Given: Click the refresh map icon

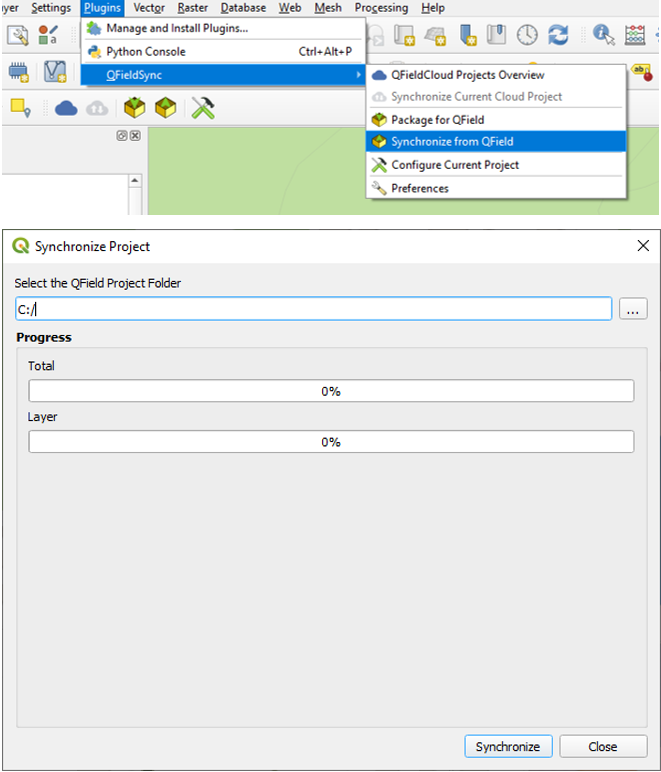Looking at the screenshot, I should coord(558,35).
